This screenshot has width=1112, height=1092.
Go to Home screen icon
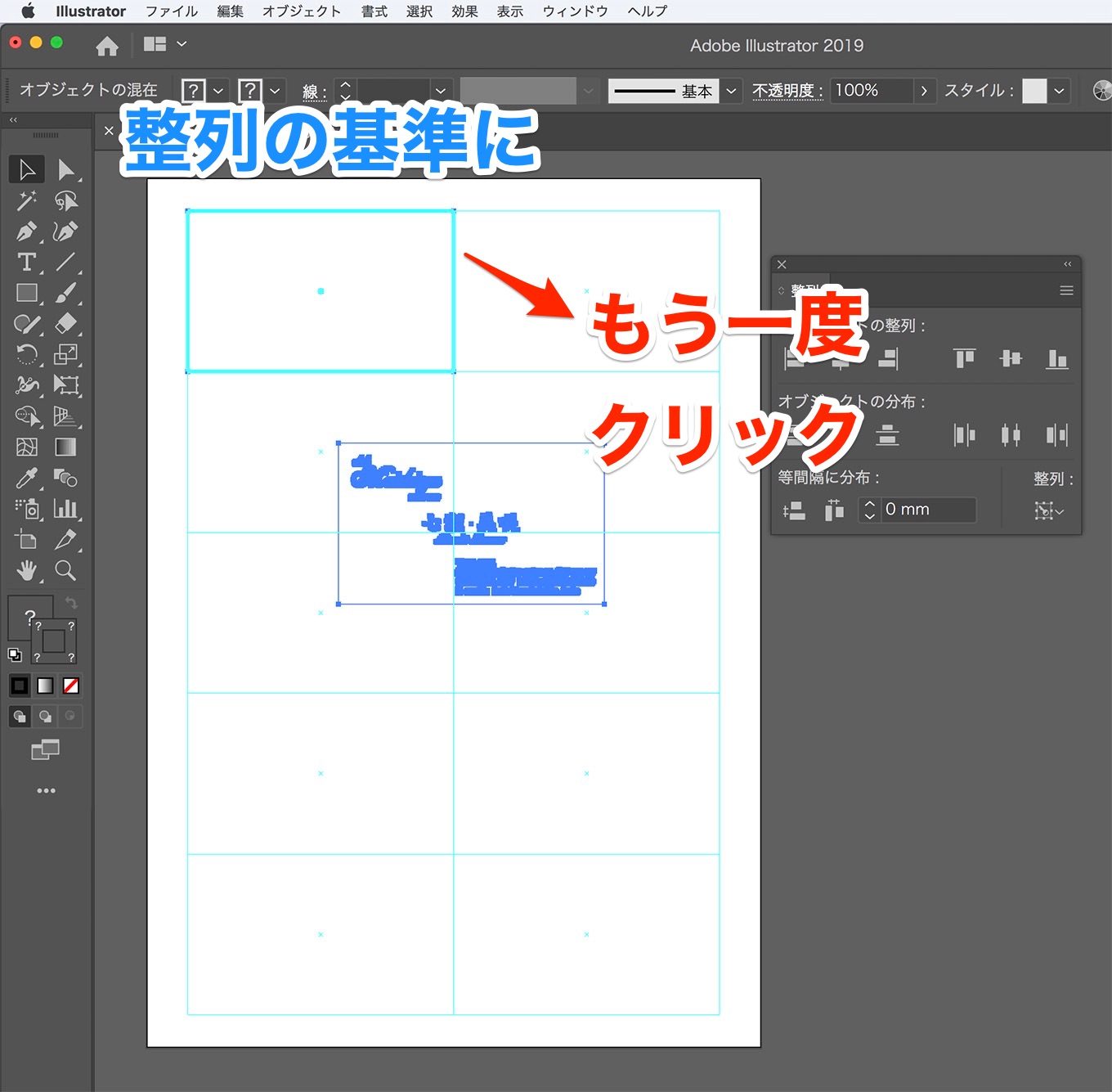[x=107, y=46]
